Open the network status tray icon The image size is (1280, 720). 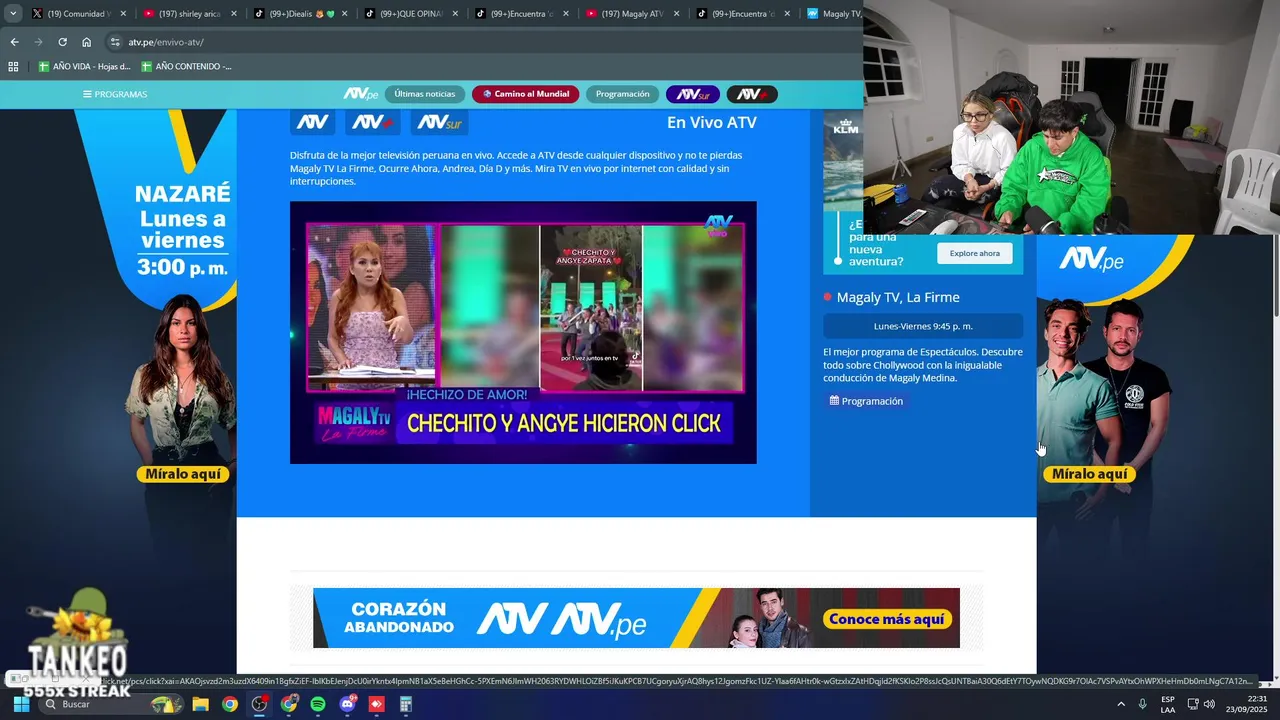point(1193,704)
